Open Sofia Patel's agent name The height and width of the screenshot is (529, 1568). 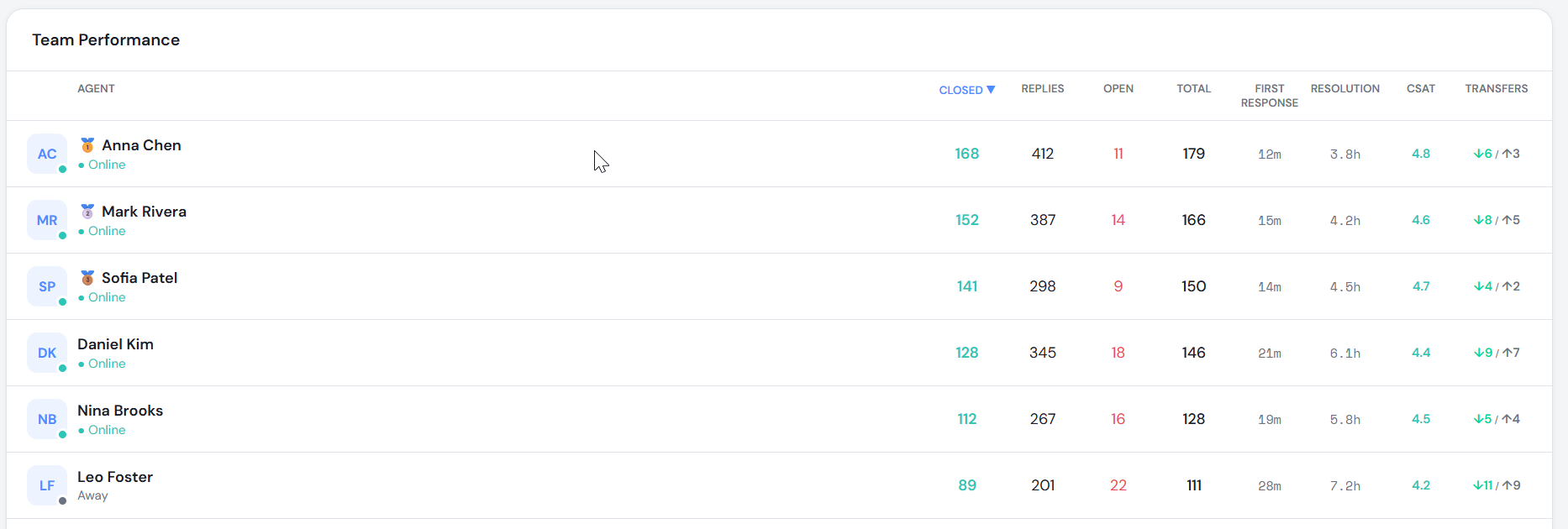click(139, 278)
